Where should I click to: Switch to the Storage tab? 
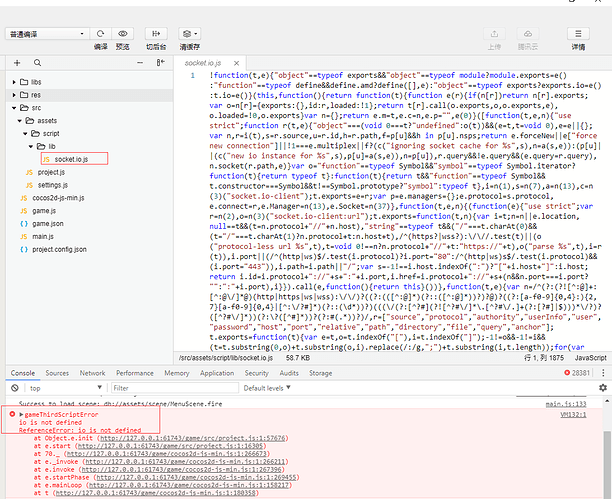pyautogui.click(x=320, y=373)
